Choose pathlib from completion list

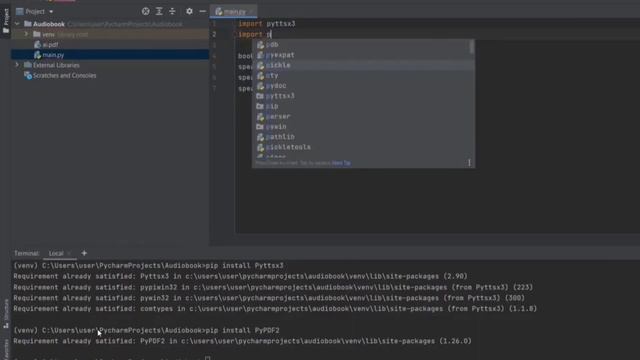coord(363,137)
